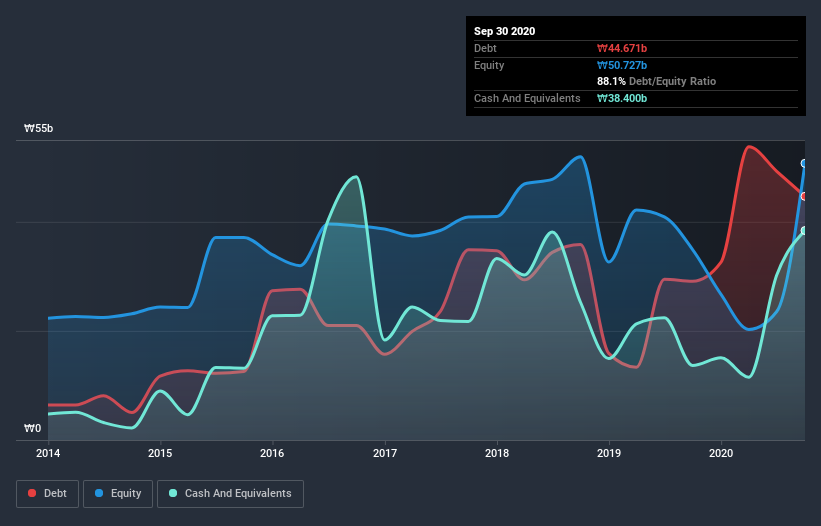This screenshot has height=526, width=821.
Task: Toggle the Cash And Equivalents legend button
Action: tap(230, 494)
